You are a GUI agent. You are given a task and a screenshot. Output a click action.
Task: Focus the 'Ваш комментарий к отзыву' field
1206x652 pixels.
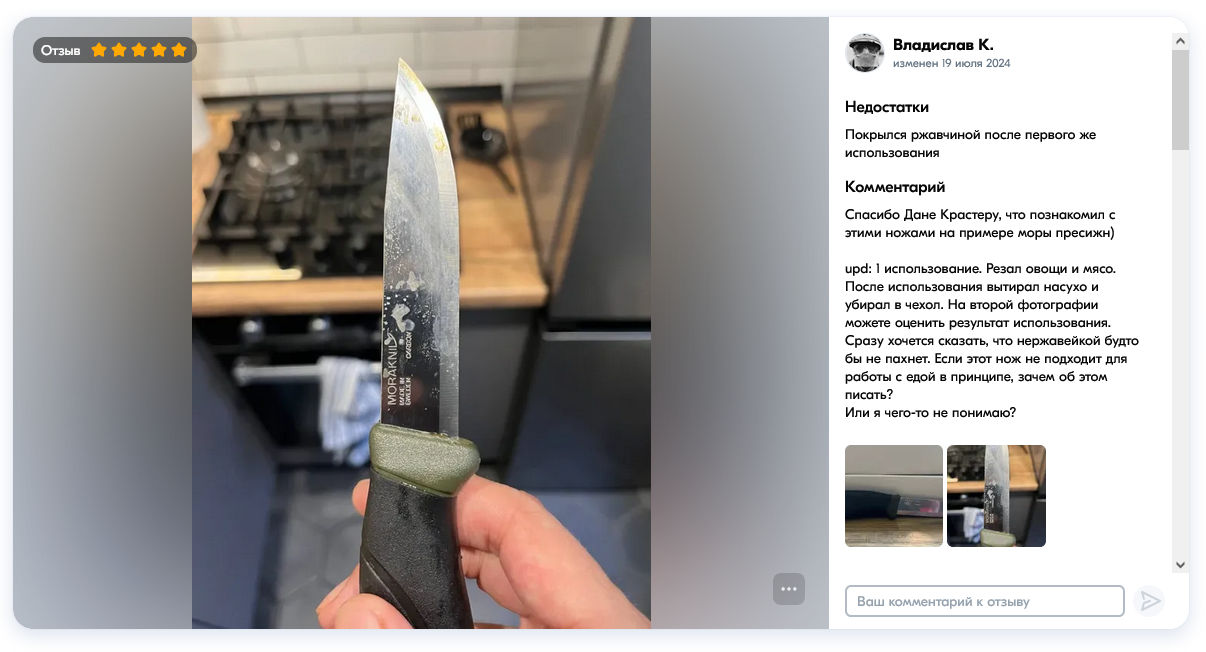[x=985, y=601]
